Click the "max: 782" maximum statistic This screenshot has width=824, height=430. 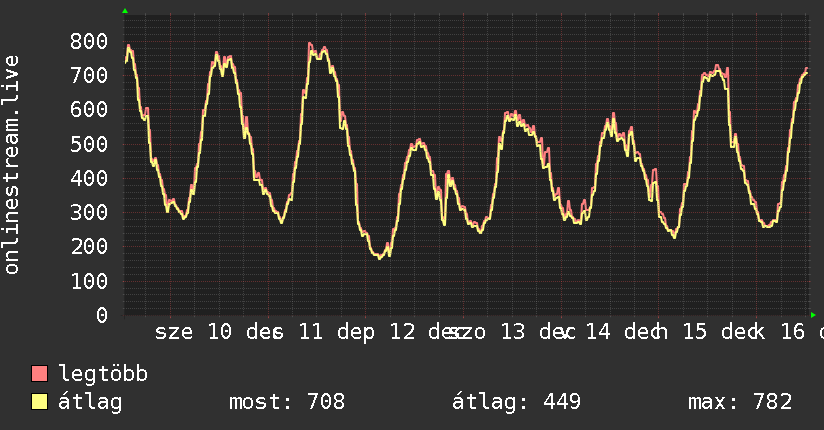[740, 402]
